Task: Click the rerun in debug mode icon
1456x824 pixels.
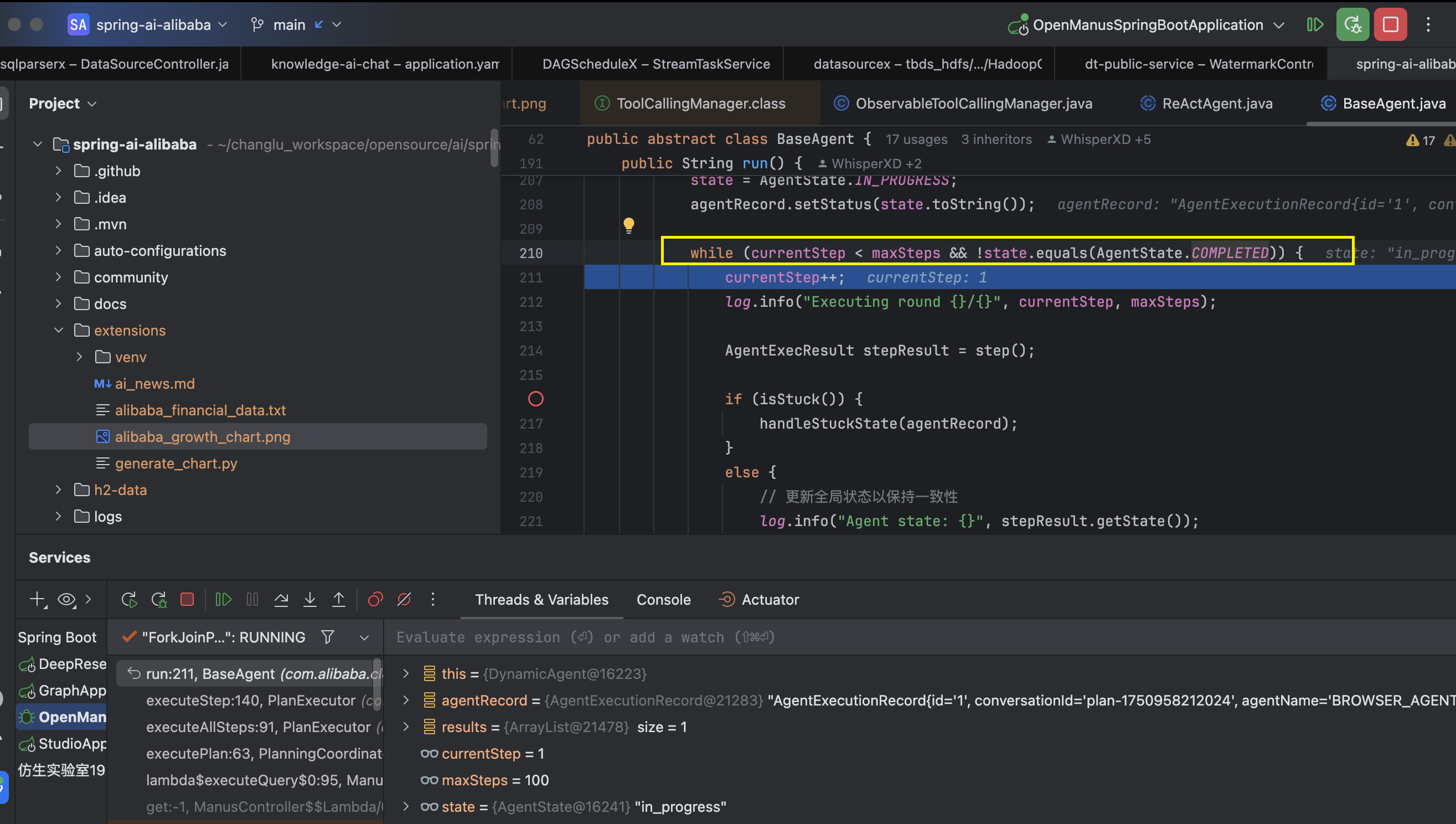Action: tap(159, 599)
